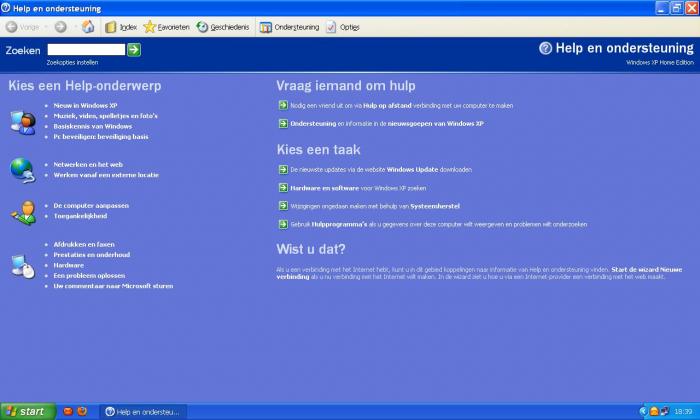Click the orange security tray icon

(654, 411)
